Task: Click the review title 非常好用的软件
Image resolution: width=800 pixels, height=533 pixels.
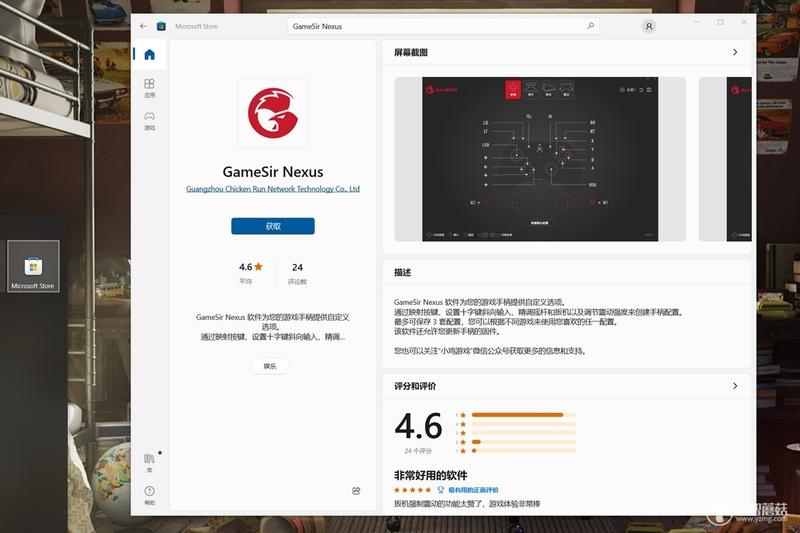Action: [x=431, y=475]
